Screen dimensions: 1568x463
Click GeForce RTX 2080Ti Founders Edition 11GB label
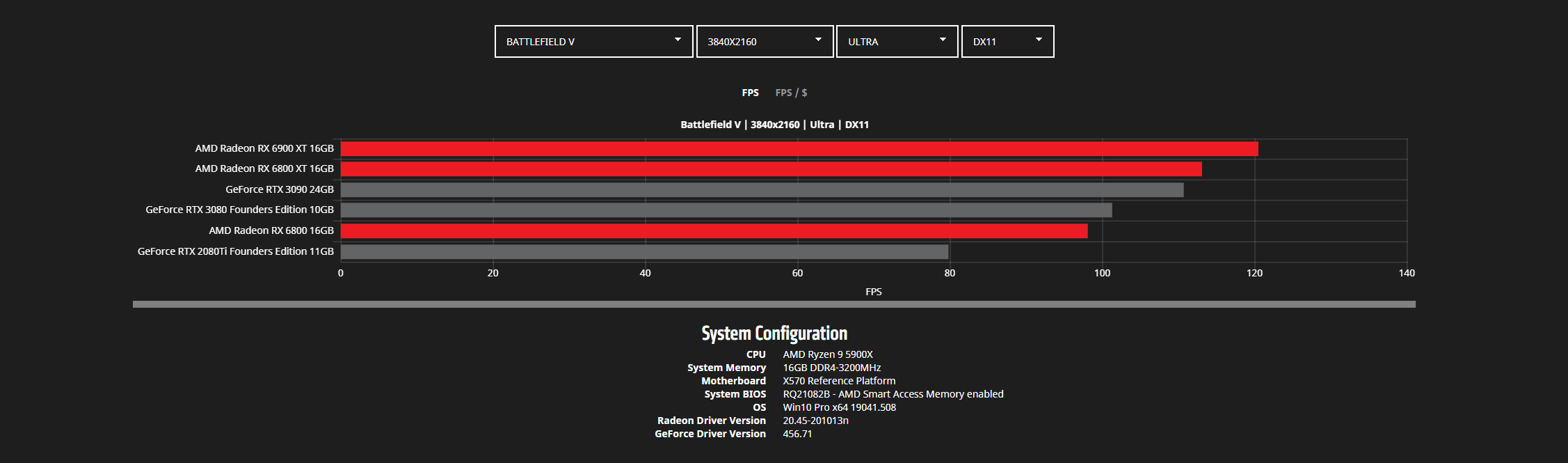(x=236, y=251)
